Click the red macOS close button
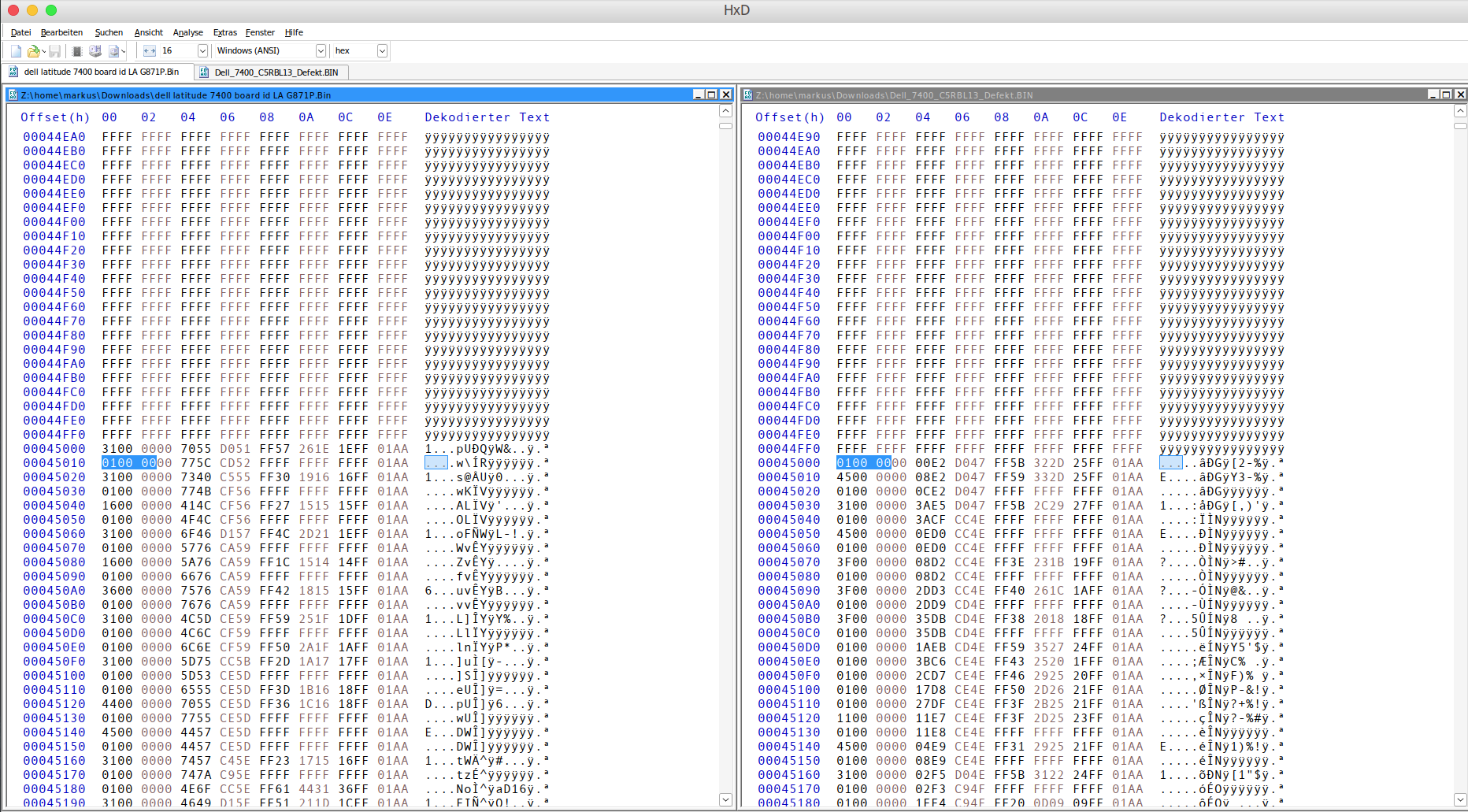 [13, 10]
